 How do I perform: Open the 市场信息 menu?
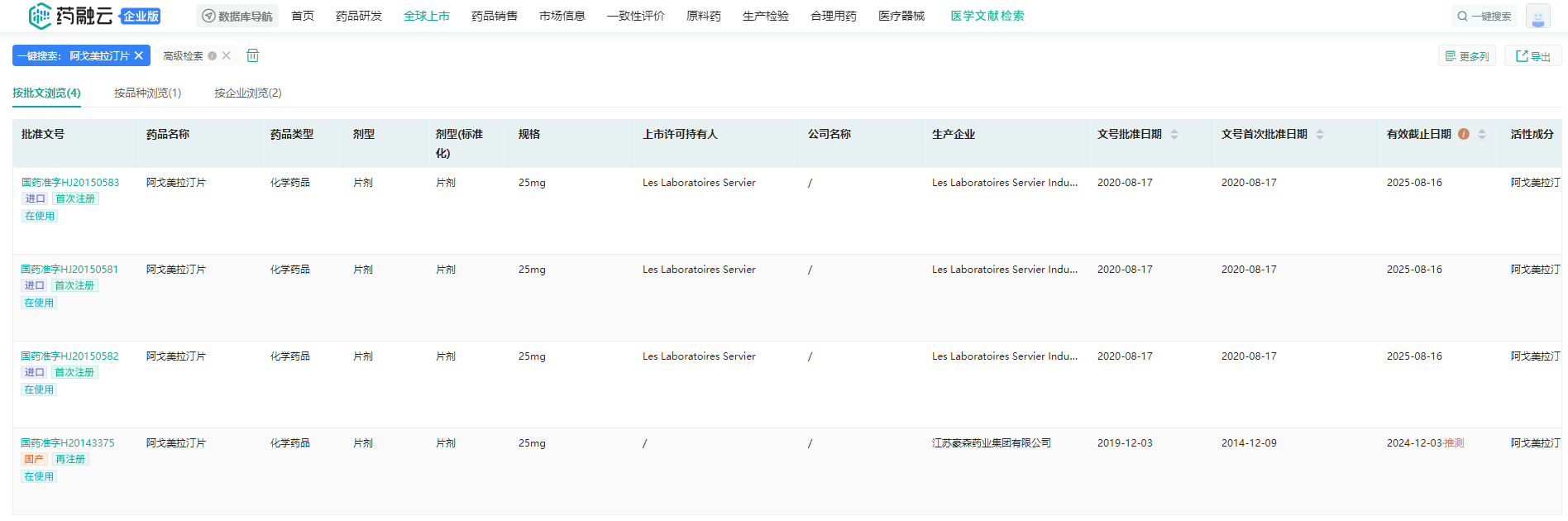562,16
